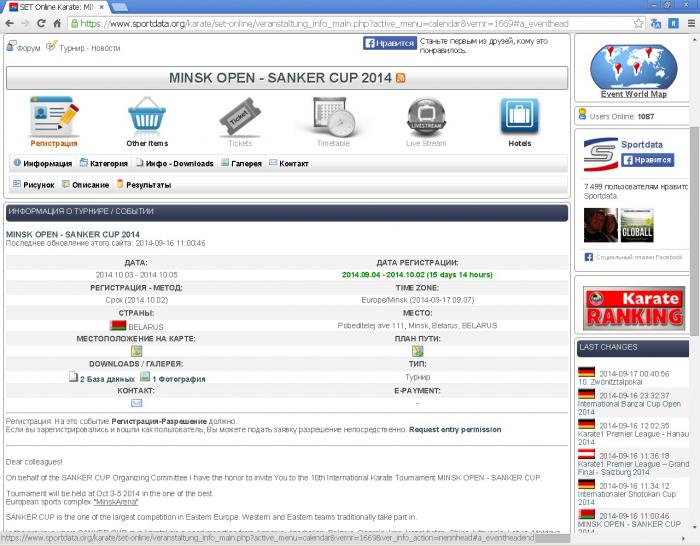The height and width of the screenshot is (546, 700).
Task: Open the Контакт tab
Action: pyautogui.click(x=289, y=163)
